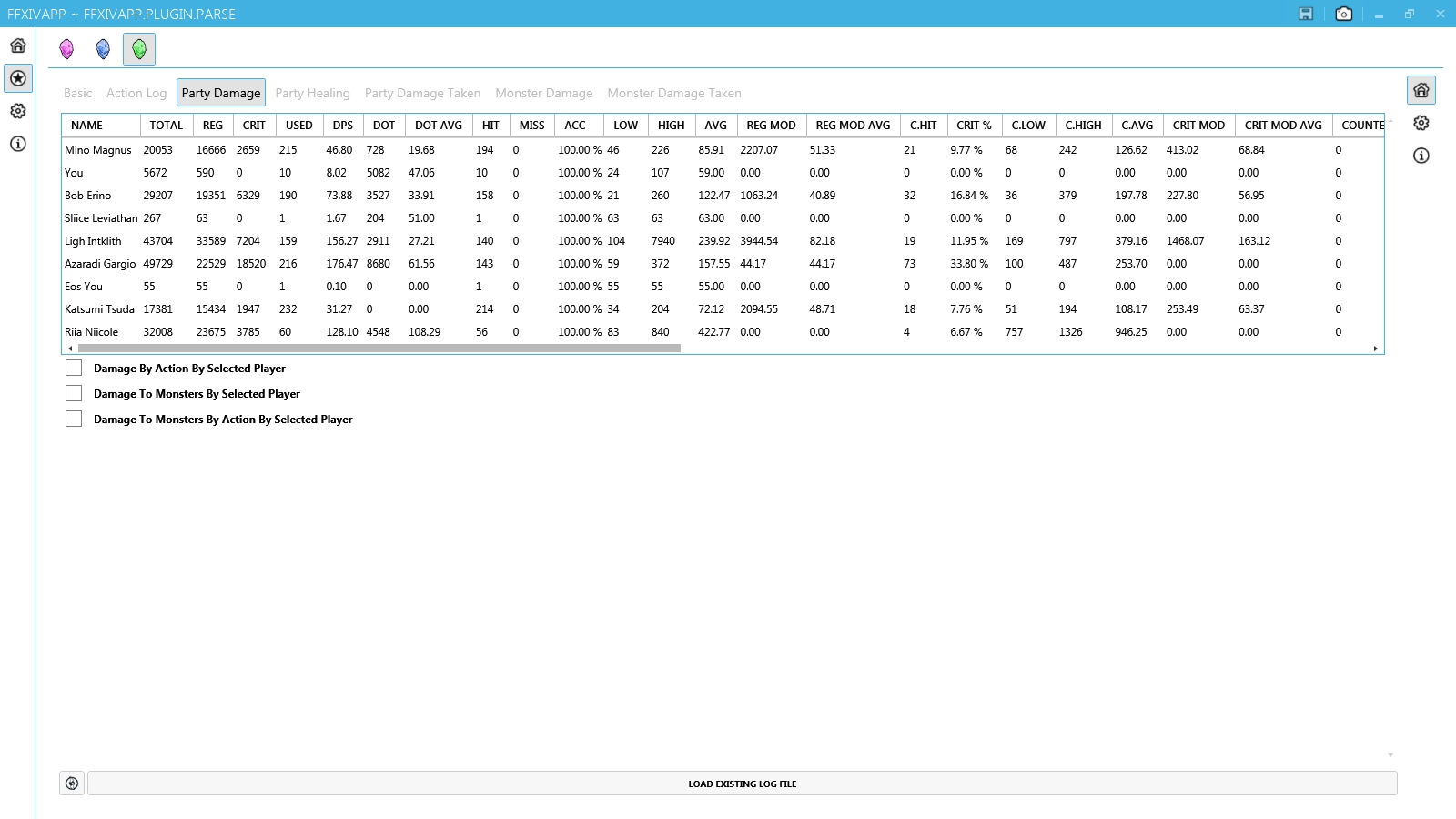
Task: Click the right panel home icon
Action: (x=1421, y=90)
